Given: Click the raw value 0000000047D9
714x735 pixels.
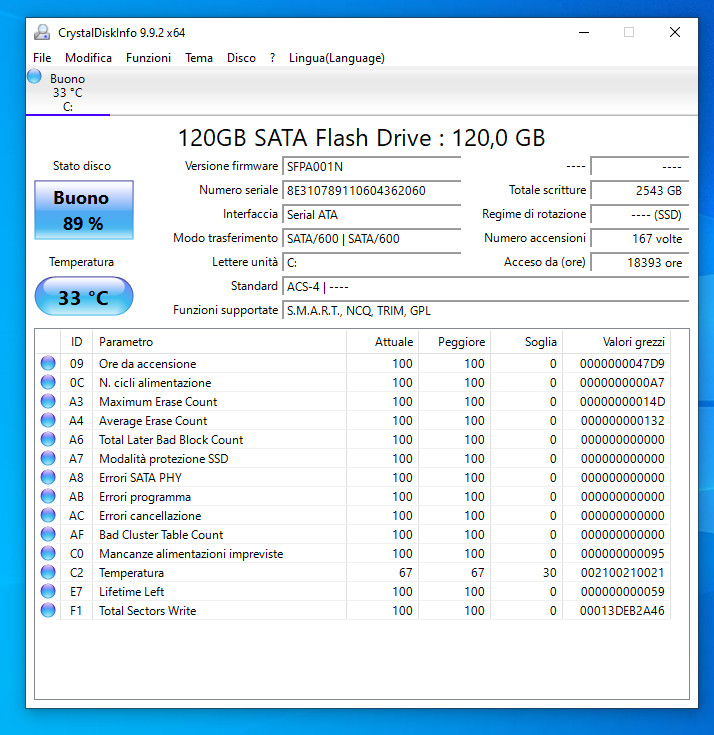Looking at the screenshot, I should [x=622, y=363].
